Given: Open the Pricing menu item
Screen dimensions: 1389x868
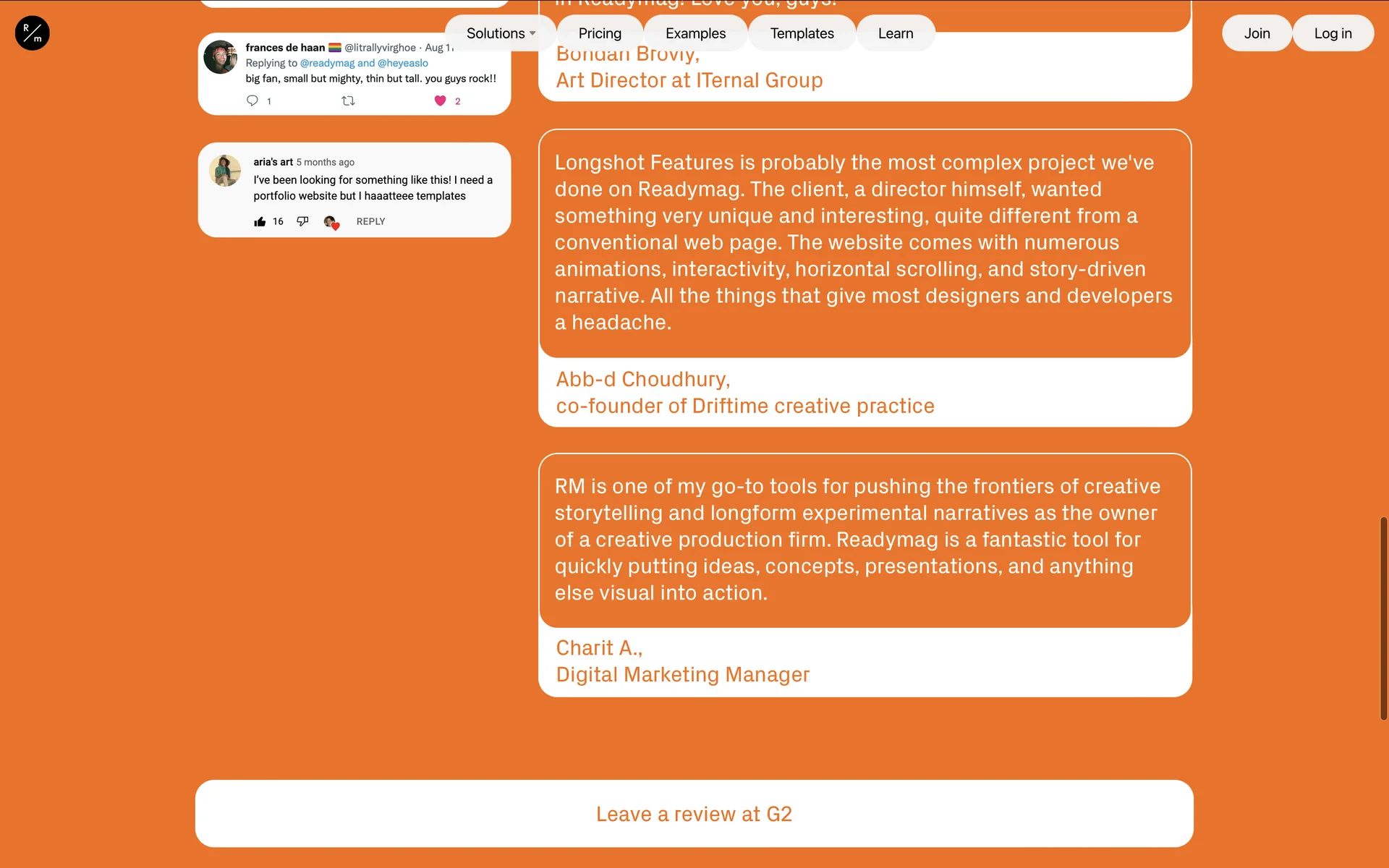Looking at the screenshot, I should [x=600, y=33].
